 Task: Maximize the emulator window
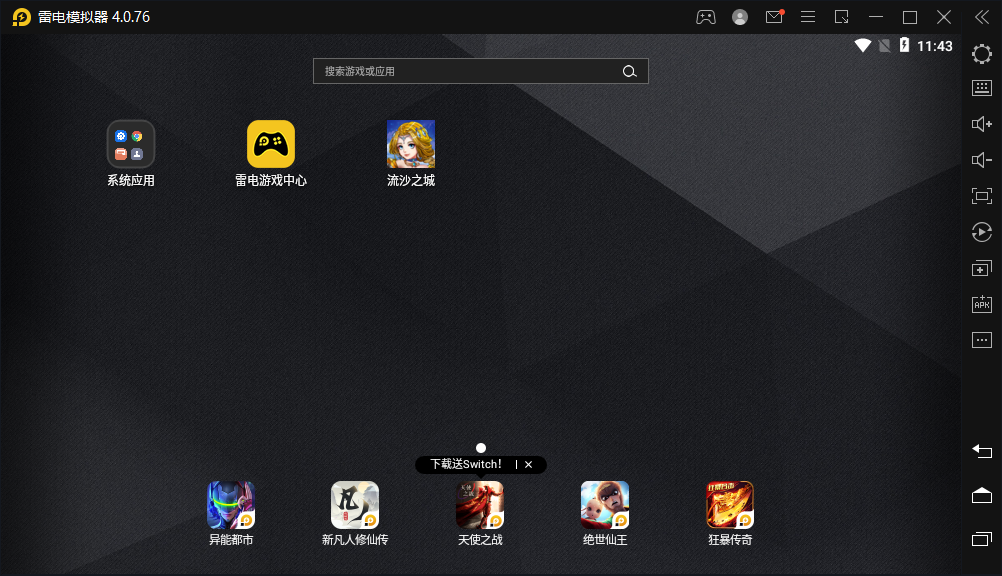[910, 17]
